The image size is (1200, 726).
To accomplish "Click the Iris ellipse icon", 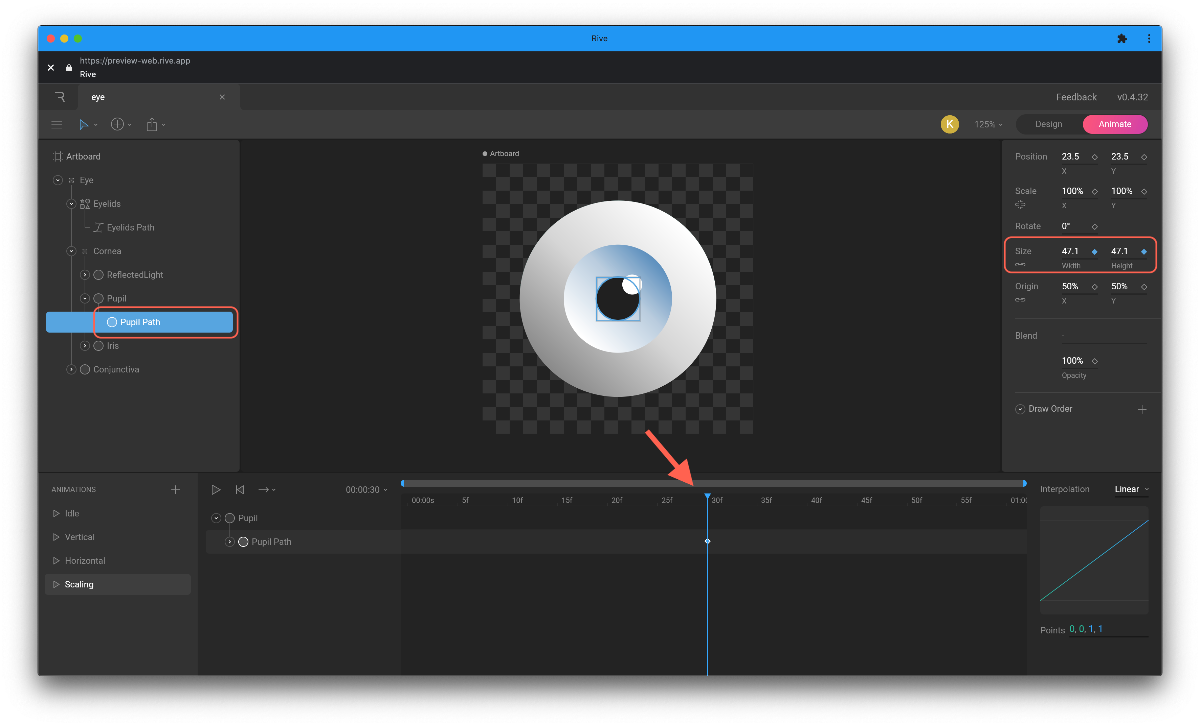I will [98, 346].
